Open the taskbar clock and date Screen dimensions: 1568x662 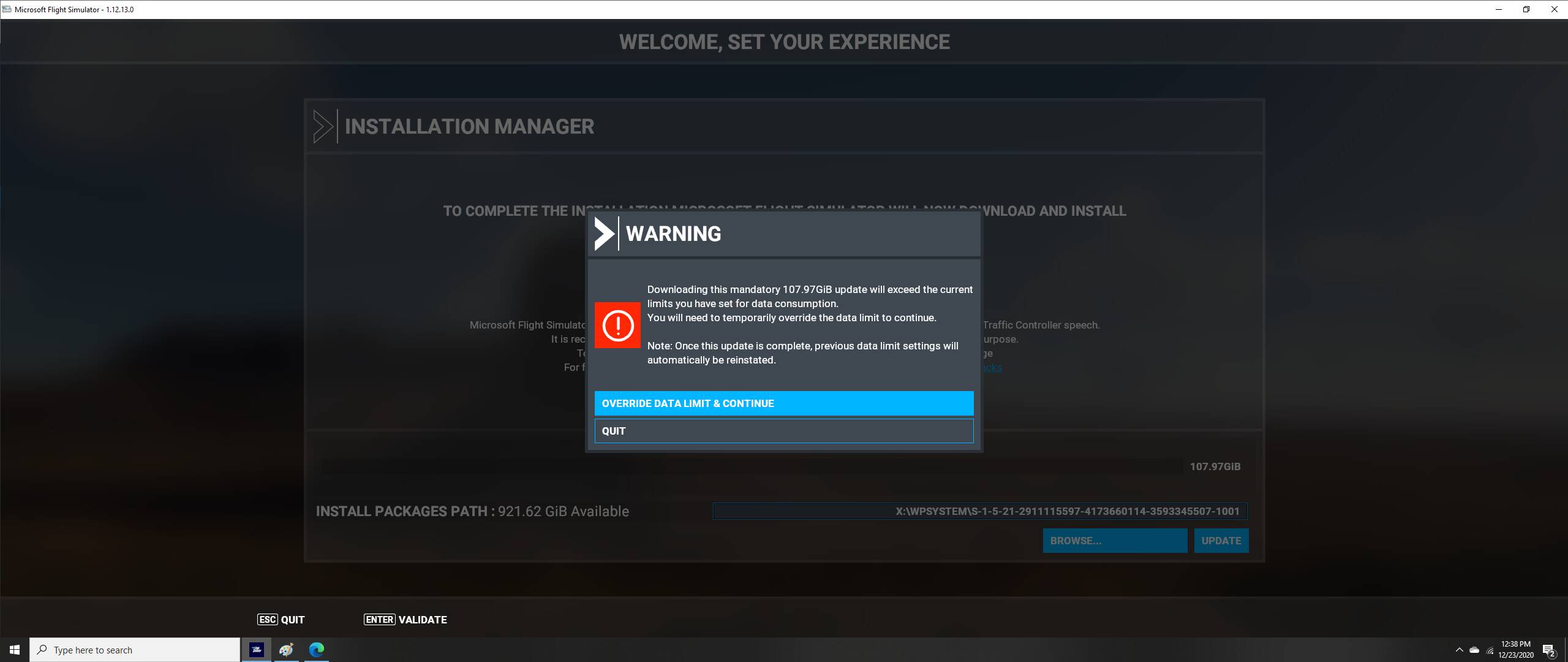[x=1516, y=650]
